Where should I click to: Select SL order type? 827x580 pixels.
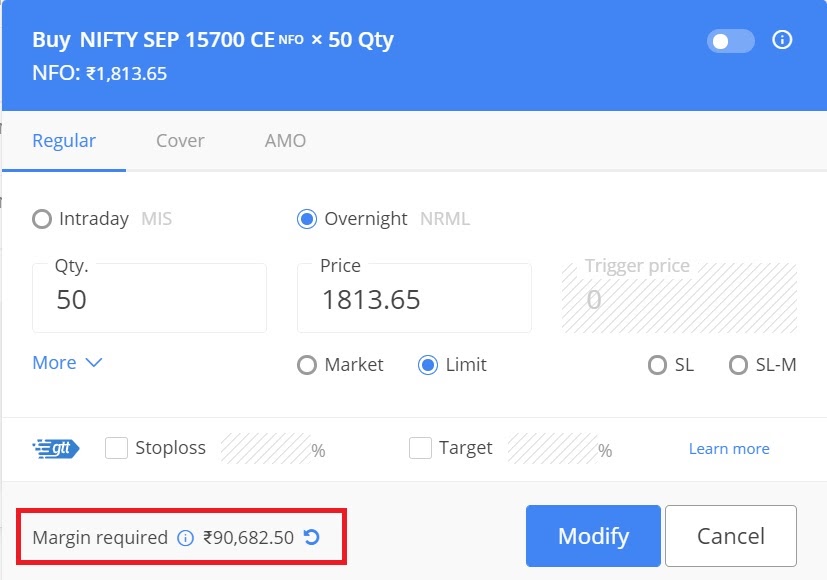pos(657,365)
